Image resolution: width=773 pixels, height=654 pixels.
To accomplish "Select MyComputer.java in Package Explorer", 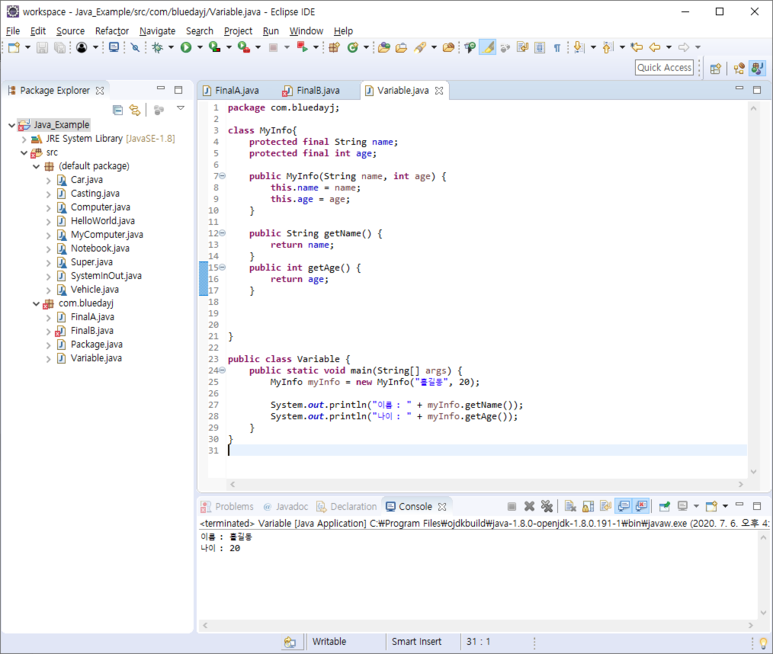I will [107, 235].
